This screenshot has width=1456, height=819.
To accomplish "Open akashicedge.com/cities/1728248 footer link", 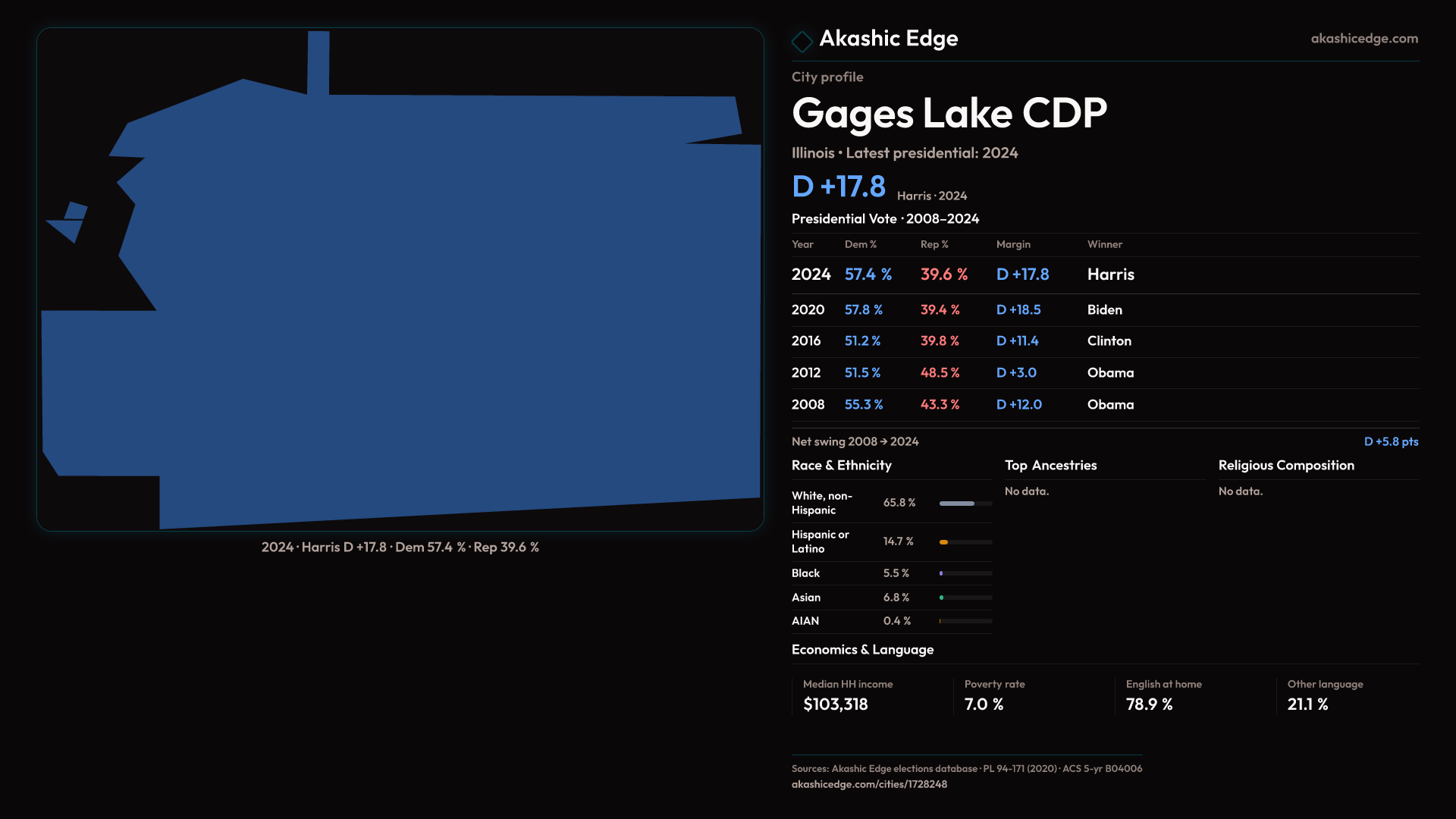I will tap(869, 784).
